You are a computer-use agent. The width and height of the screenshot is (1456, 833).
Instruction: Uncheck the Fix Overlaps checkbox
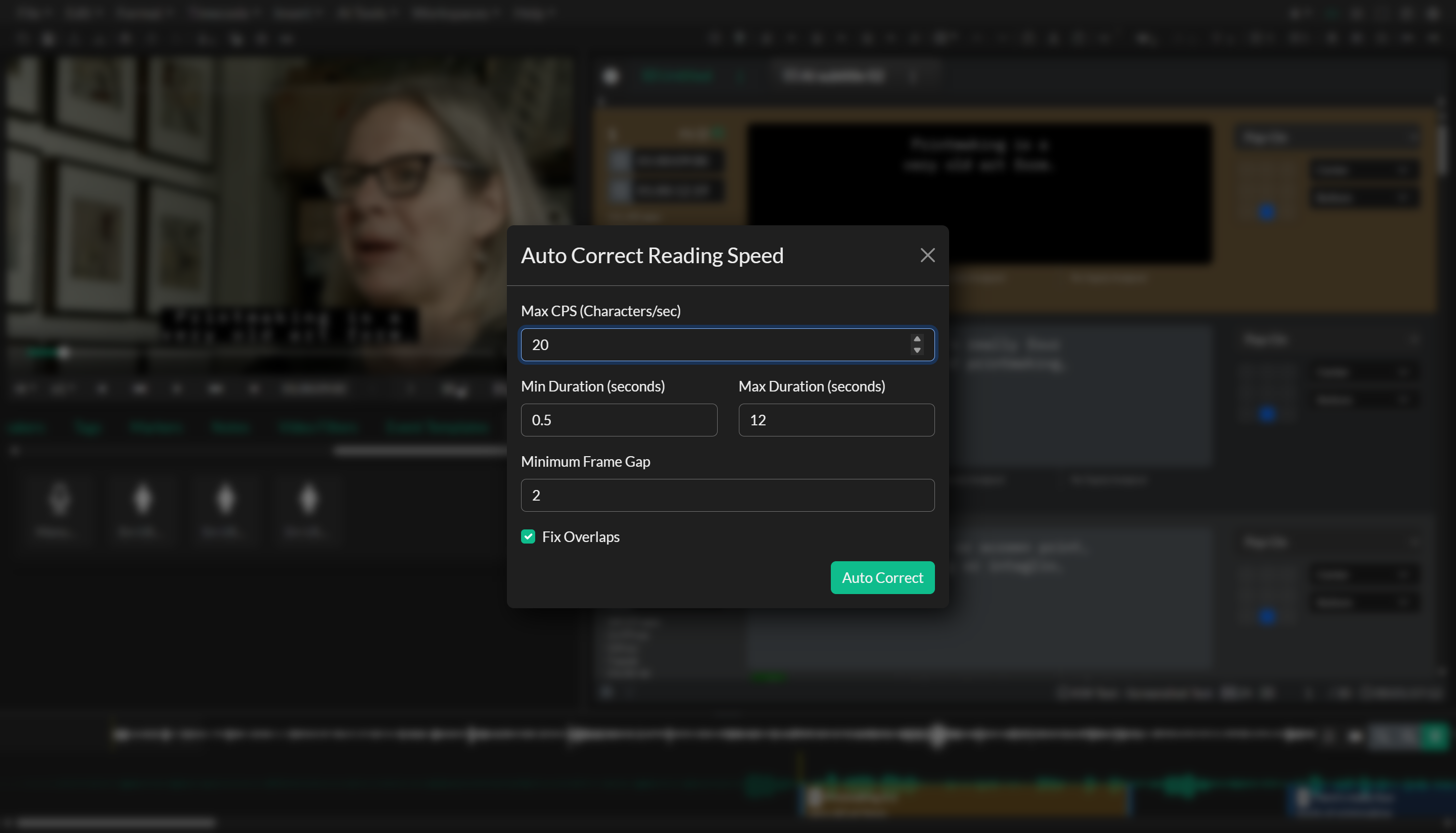pyautogui.click(x=528, y=536)
